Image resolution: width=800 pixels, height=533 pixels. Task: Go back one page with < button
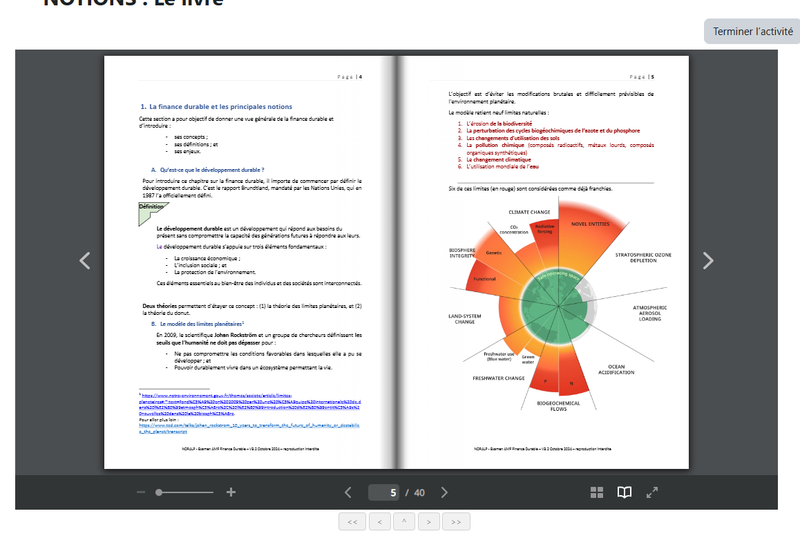pyautogui.click(x=380, y=522)
